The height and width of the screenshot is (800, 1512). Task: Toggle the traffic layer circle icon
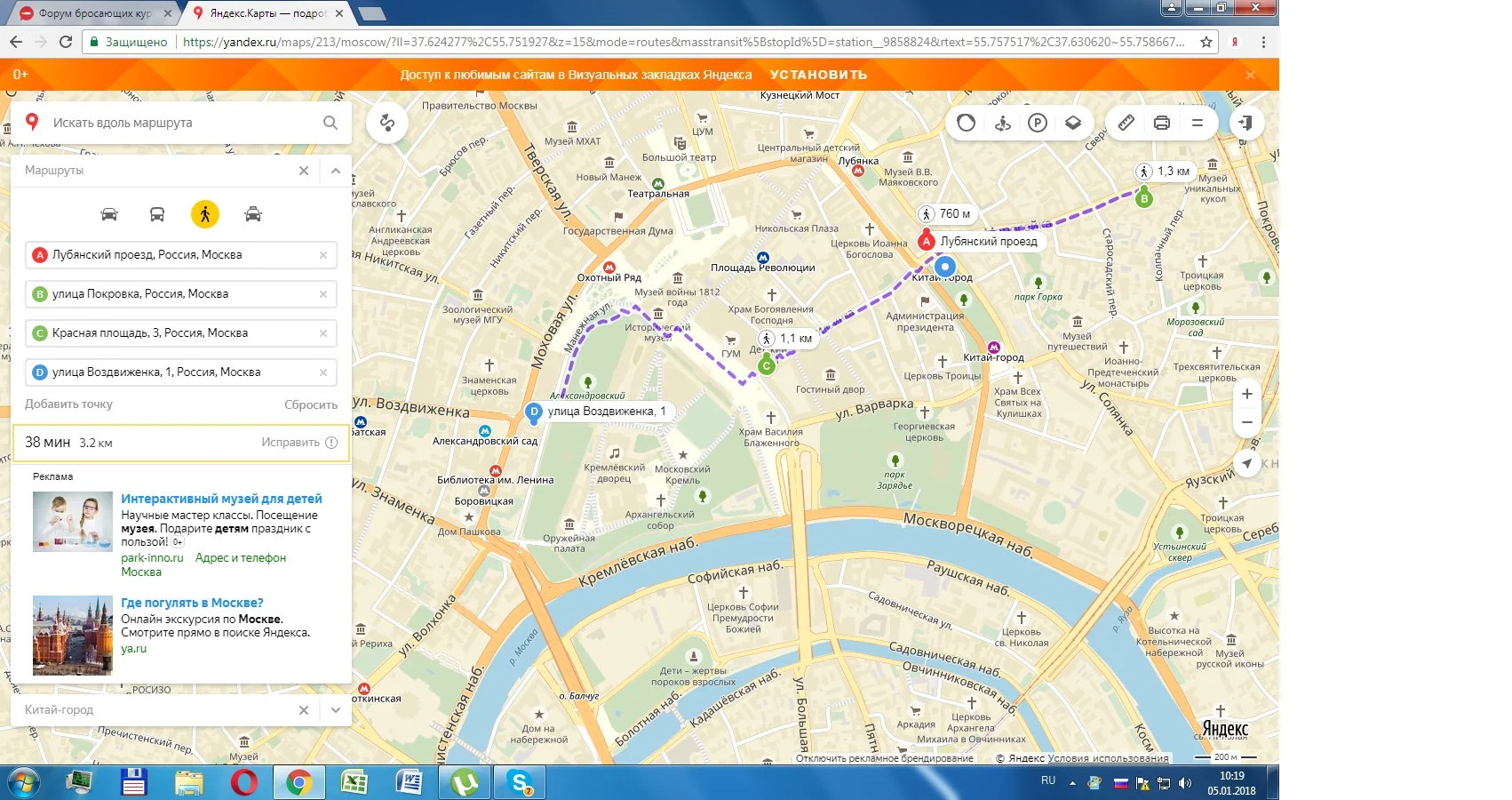pos(967,123)
